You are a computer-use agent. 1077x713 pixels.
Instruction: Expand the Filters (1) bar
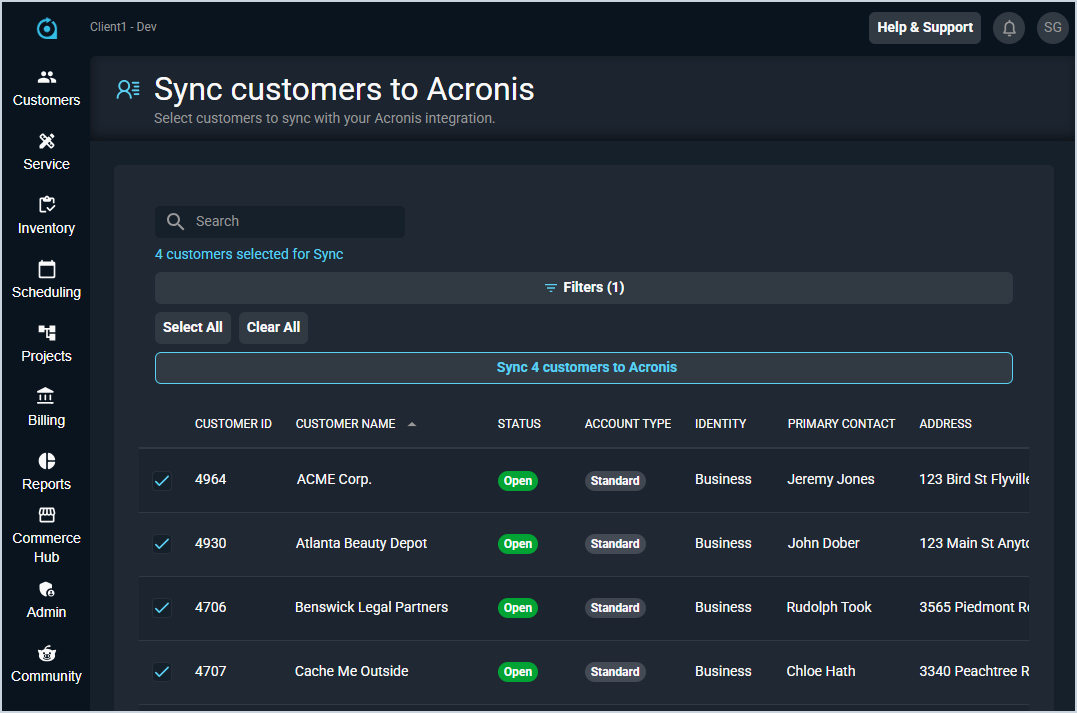[x=584, y=288]
